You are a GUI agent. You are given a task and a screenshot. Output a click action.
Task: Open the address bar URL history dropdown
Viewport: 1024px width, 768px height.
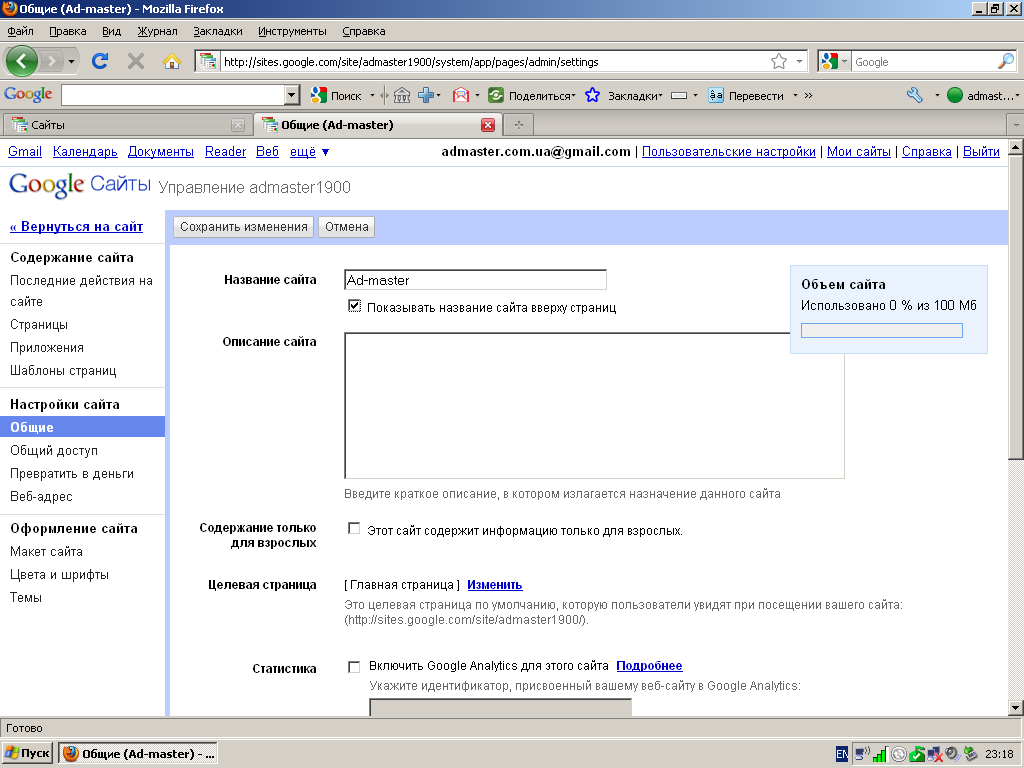pyautogui.click(x=799, y=61)
